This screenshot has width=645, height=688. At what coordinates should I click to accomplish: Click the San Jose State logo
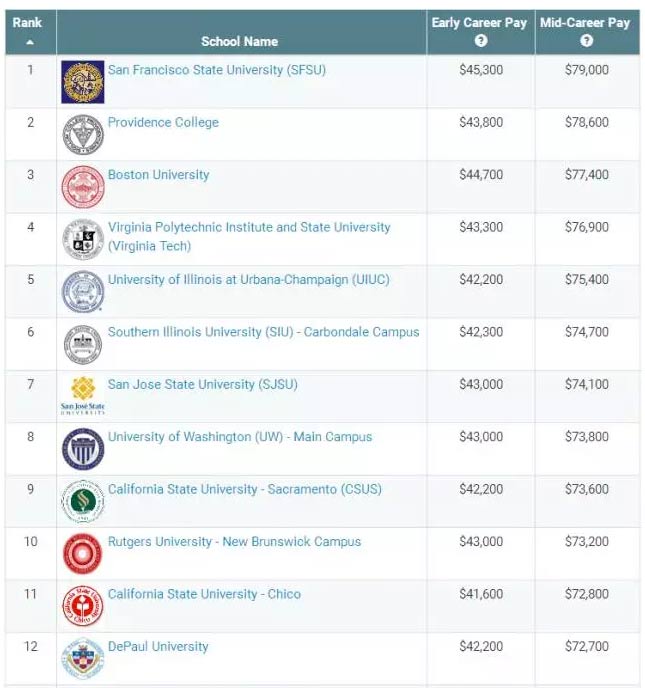[x=83, y=395]
